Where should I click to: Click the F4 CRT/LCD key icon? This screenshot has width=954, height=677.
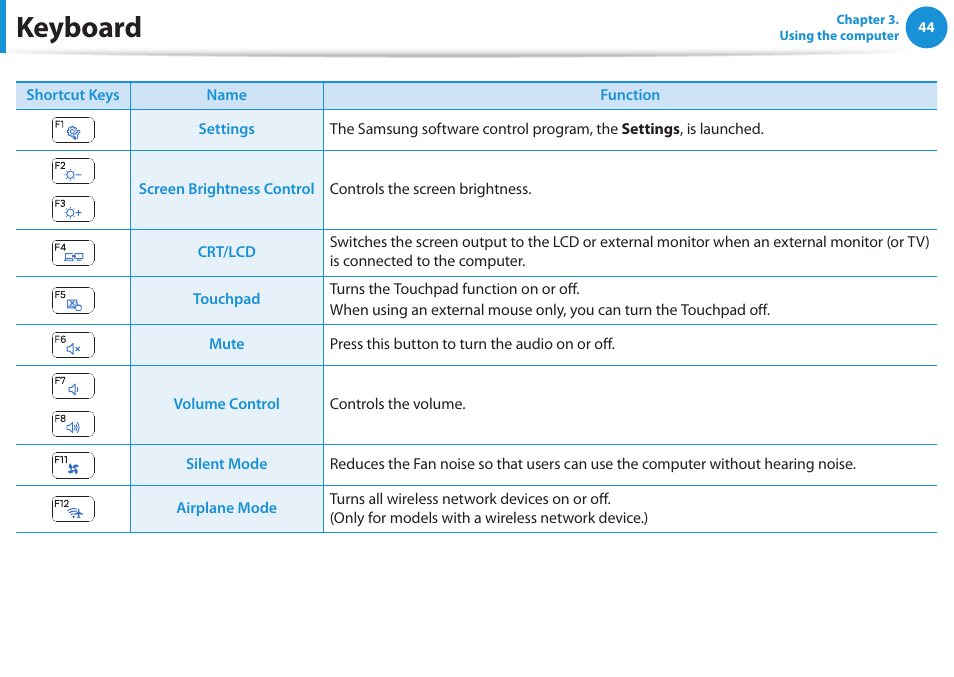(73, 253)
